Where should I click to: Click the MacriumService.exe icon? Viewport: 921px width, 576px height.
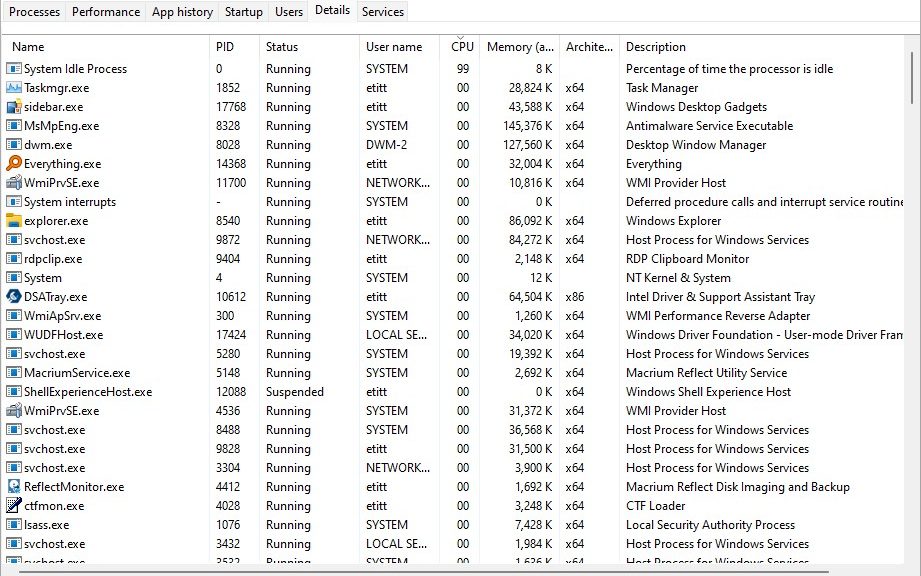click(14, 373)
